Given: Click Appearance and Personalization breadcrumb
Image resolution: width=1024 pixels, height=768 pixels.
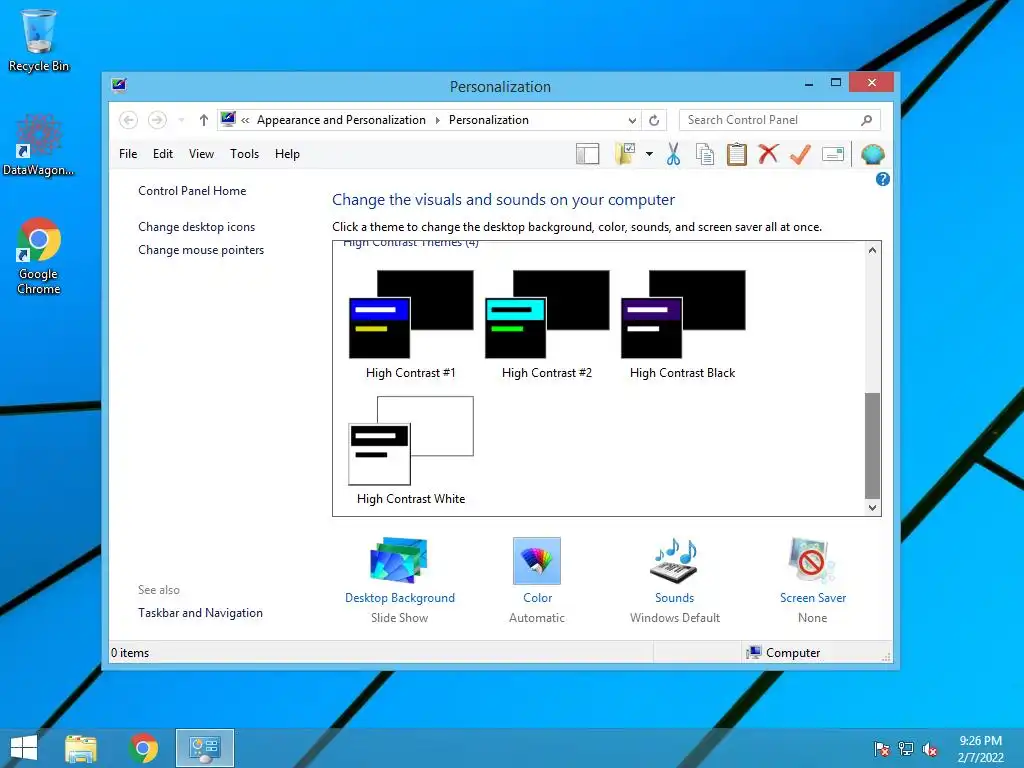Looking at the screenshot, I should tap(341, 120).
